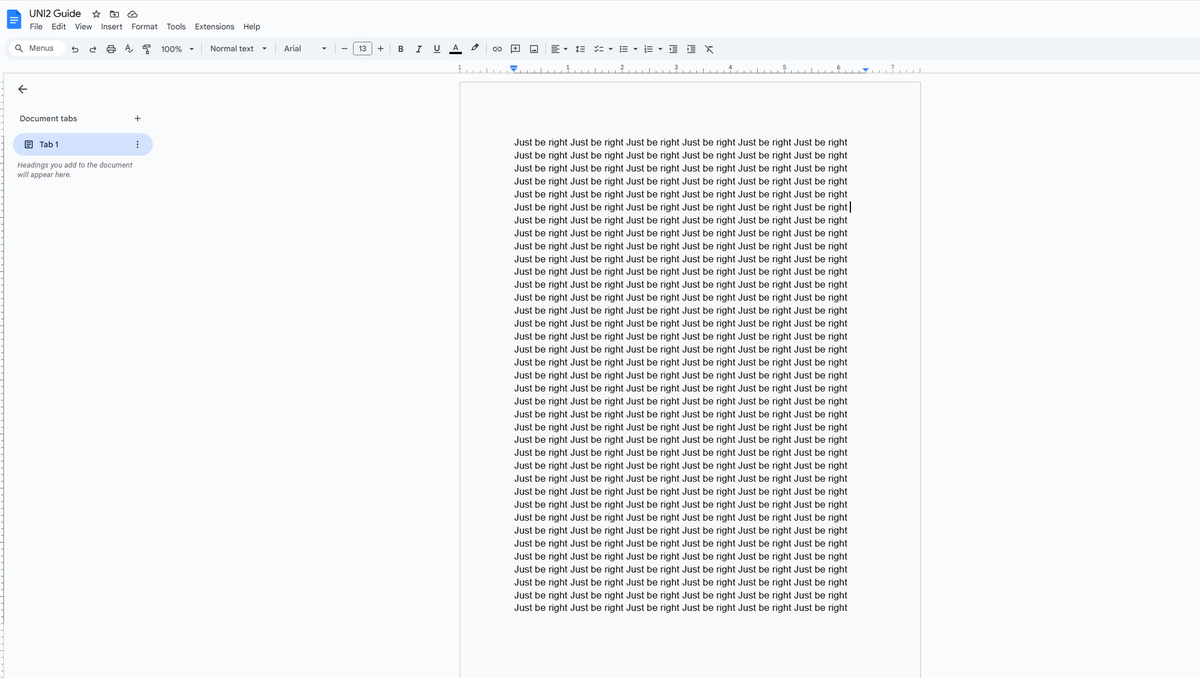Open the File menu
The width and height of the screenshot is (1200, 678).
(36, 27)
